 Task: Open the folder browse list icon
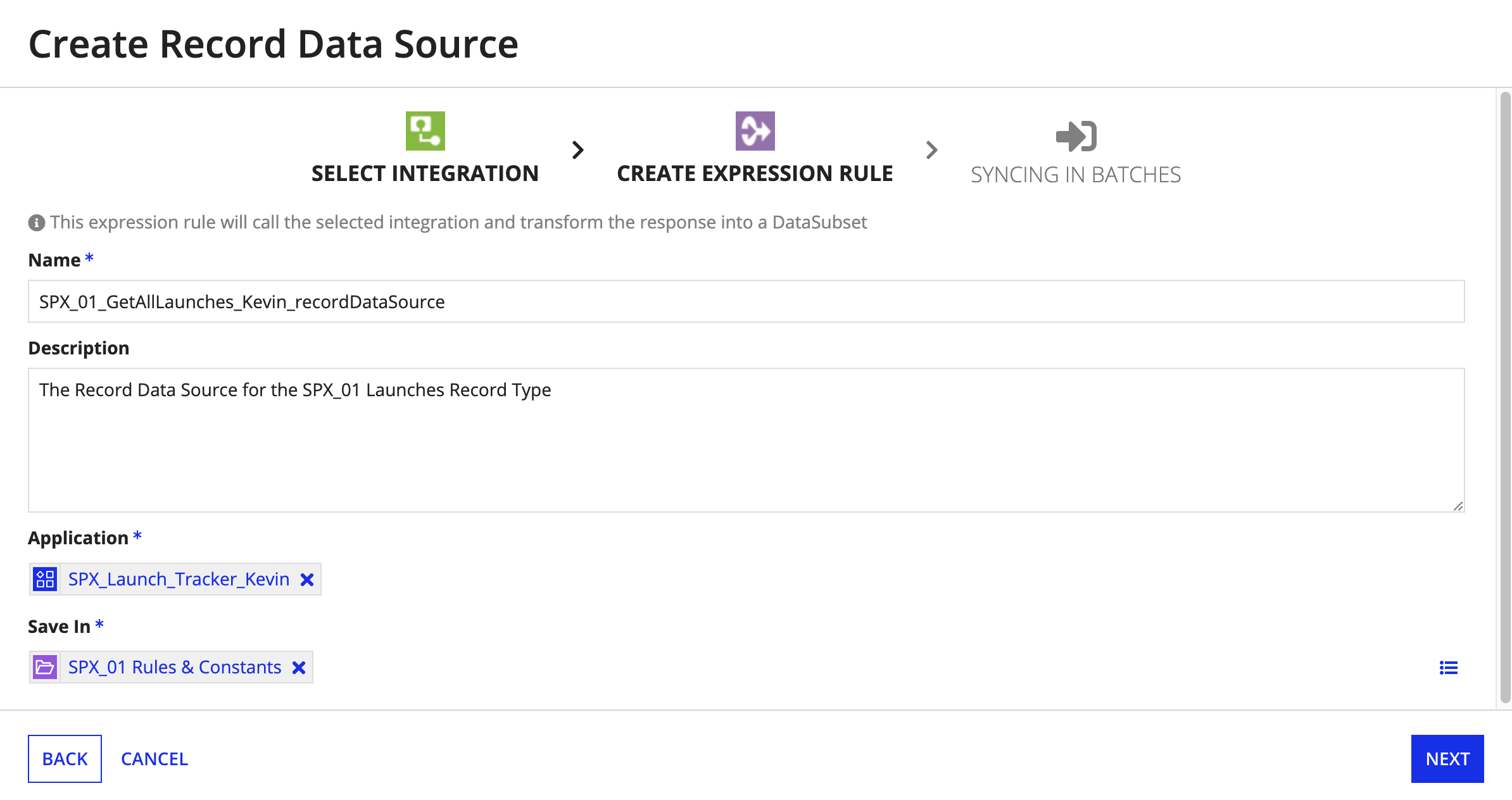click(1448, 668)
